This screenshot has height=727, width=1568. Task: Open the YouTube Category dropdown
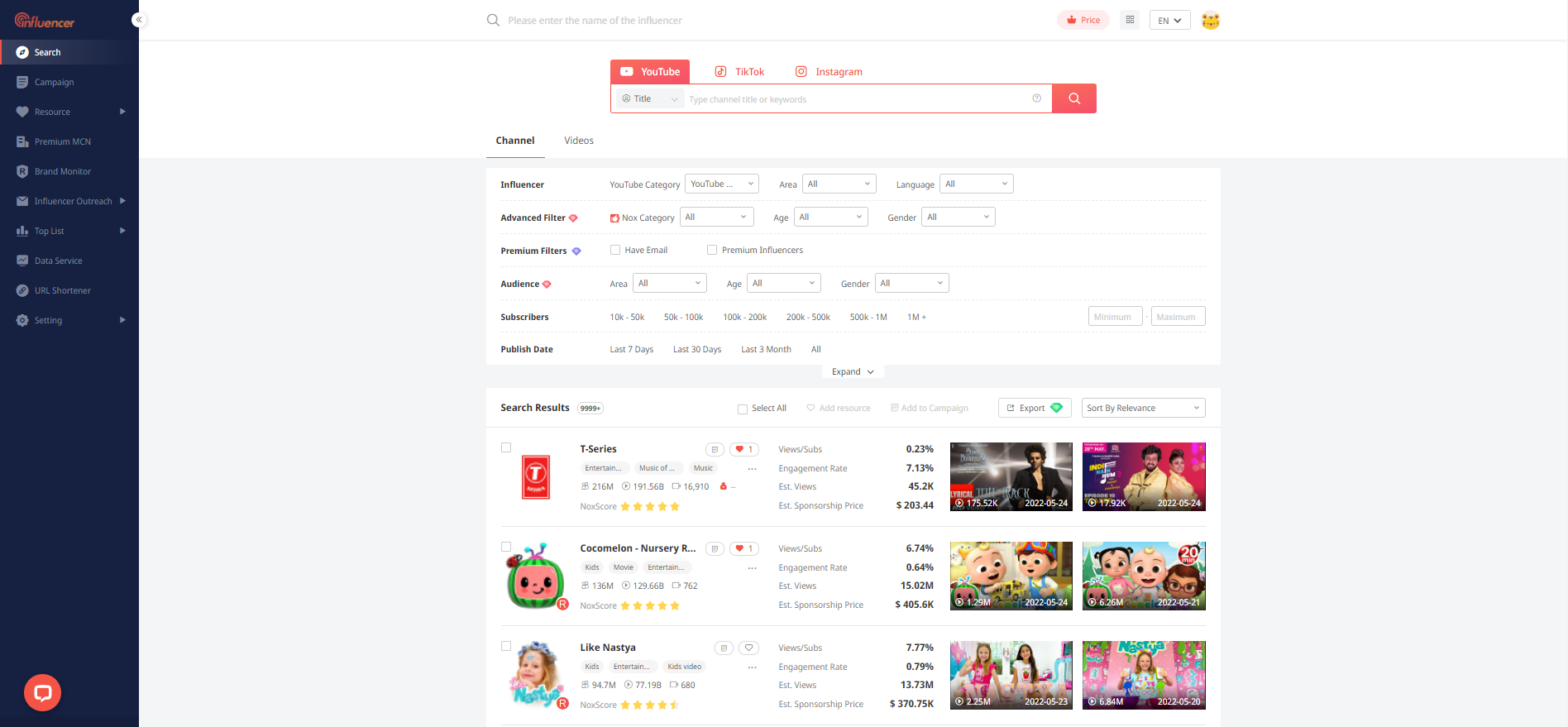[x=722, y=184]
